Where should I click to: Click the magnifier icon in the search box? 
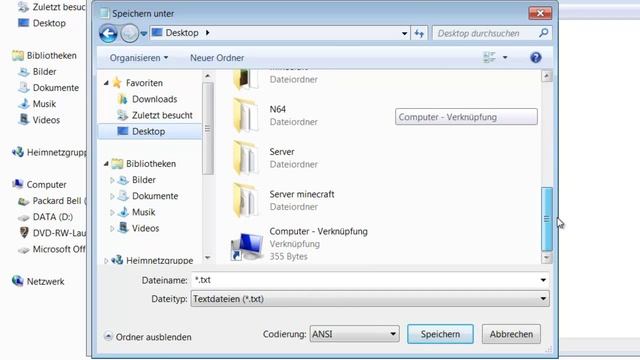[x=544, y=33]
